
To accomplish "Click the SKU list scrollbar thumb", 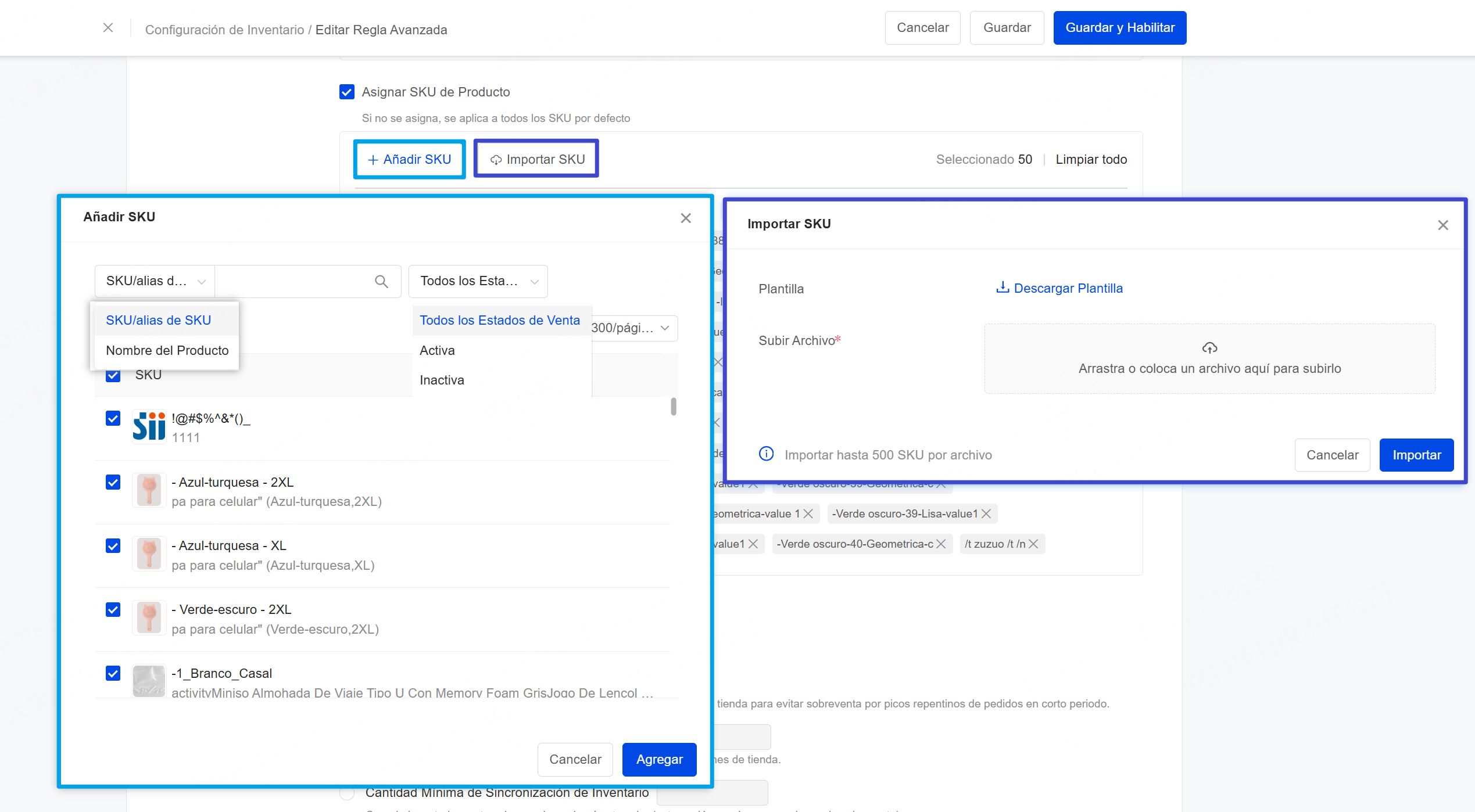I will [674, 407].
